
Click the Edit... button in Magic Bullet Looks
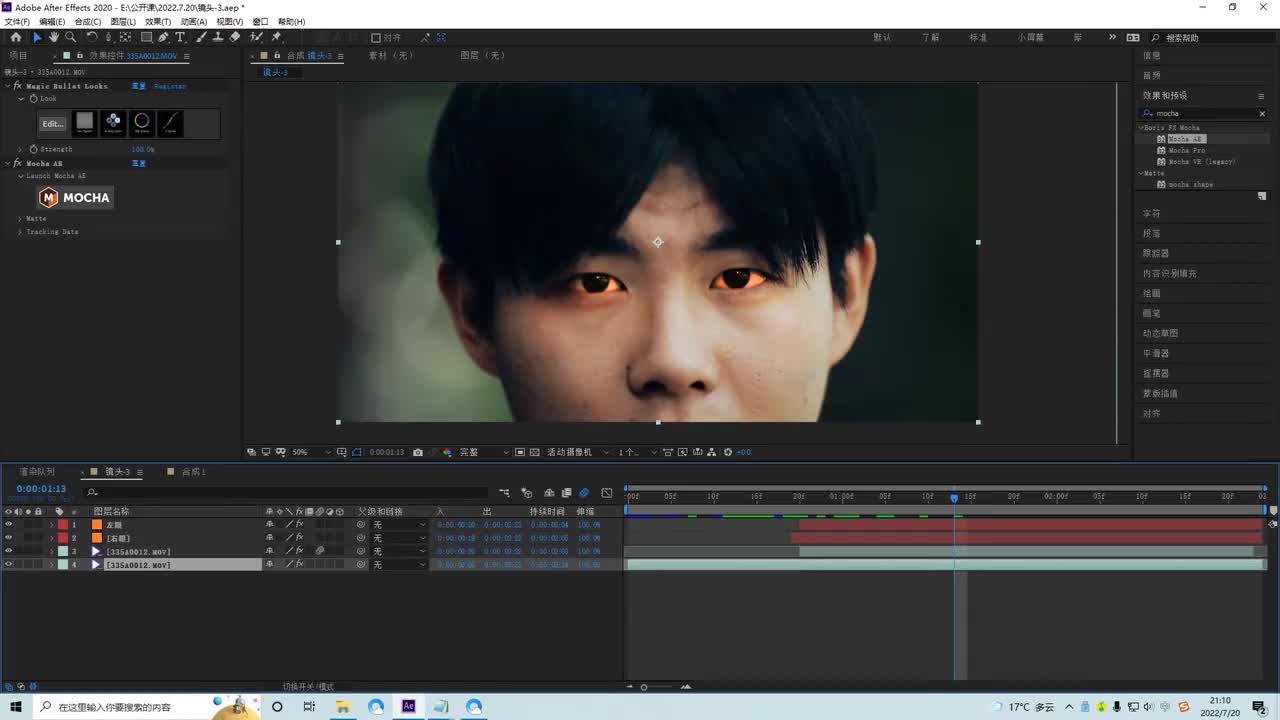click(x=52, y=124)
